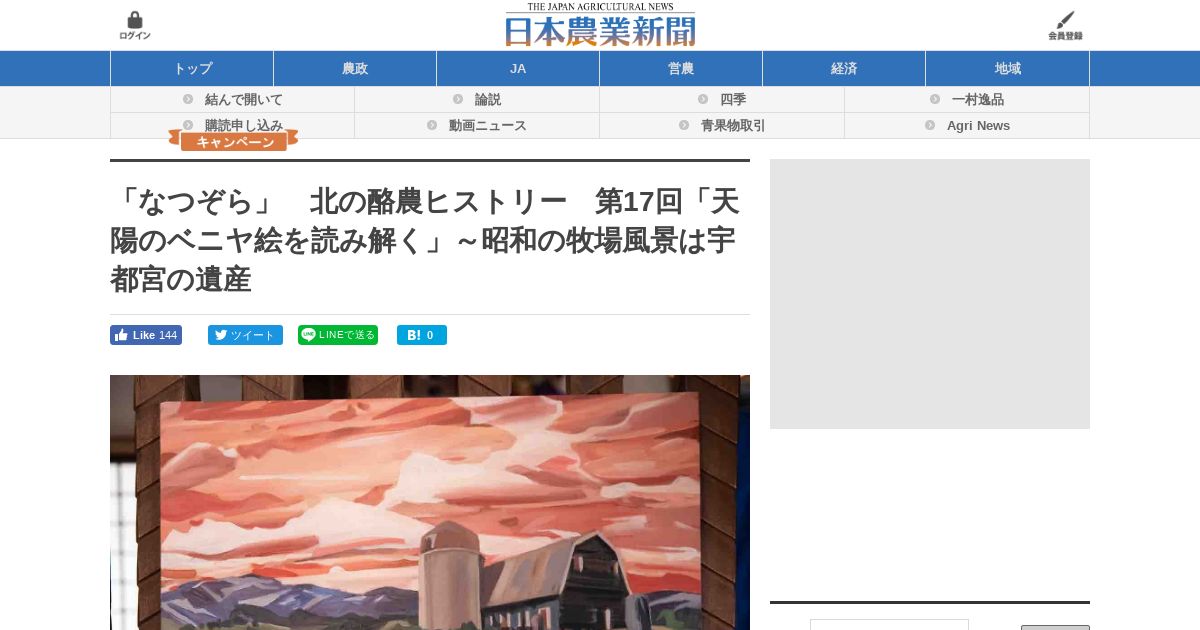Click the bullet icon beside 青果物取引
Screen dimensions: 1200x630
pyautogui.click(x=684, y=125)
